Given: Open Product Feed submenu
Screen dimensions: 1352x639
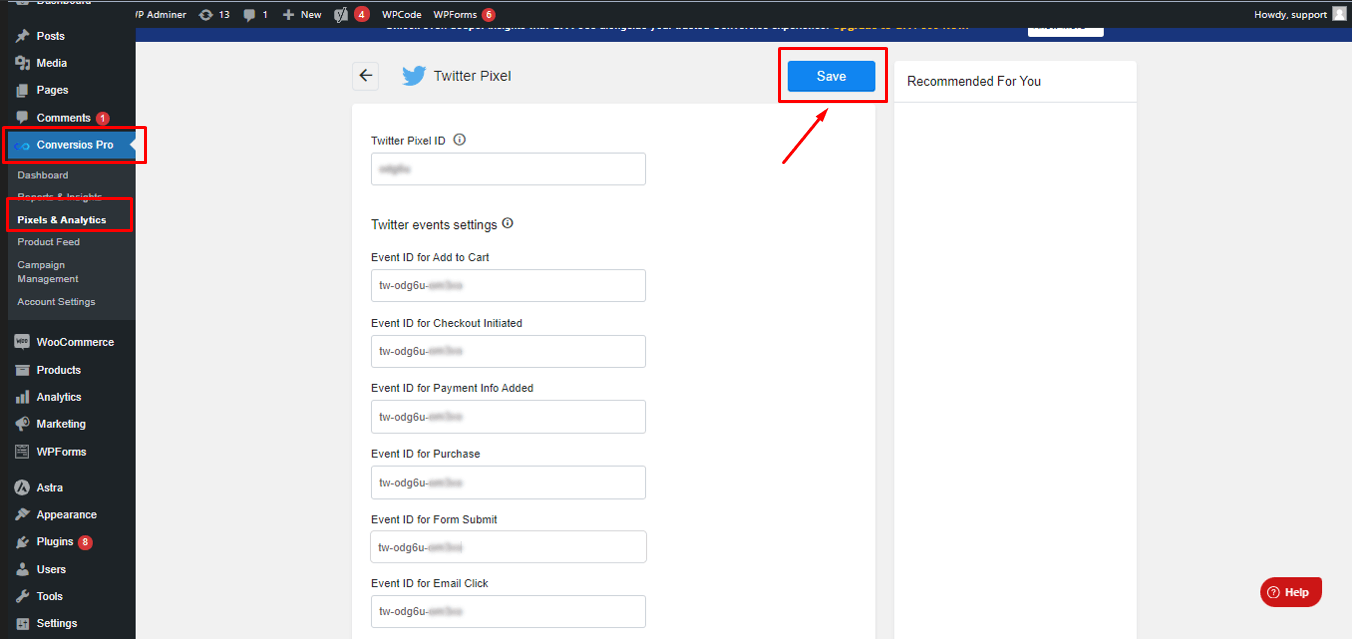Looking at the screenshot, I should (x=49, y=242).
